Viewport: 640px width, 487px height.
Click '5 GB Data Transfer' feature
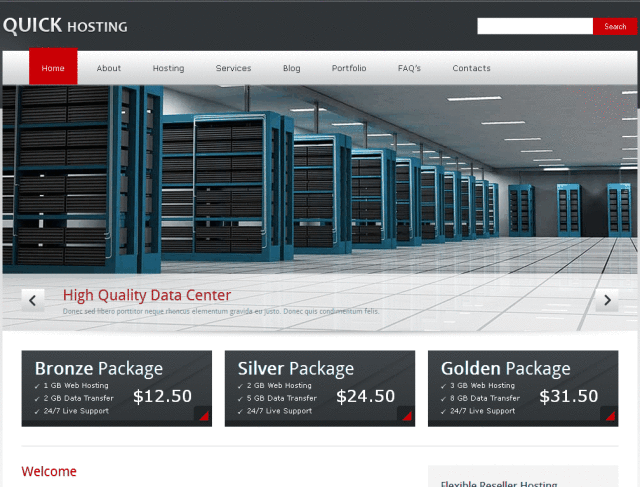[282, 398]
